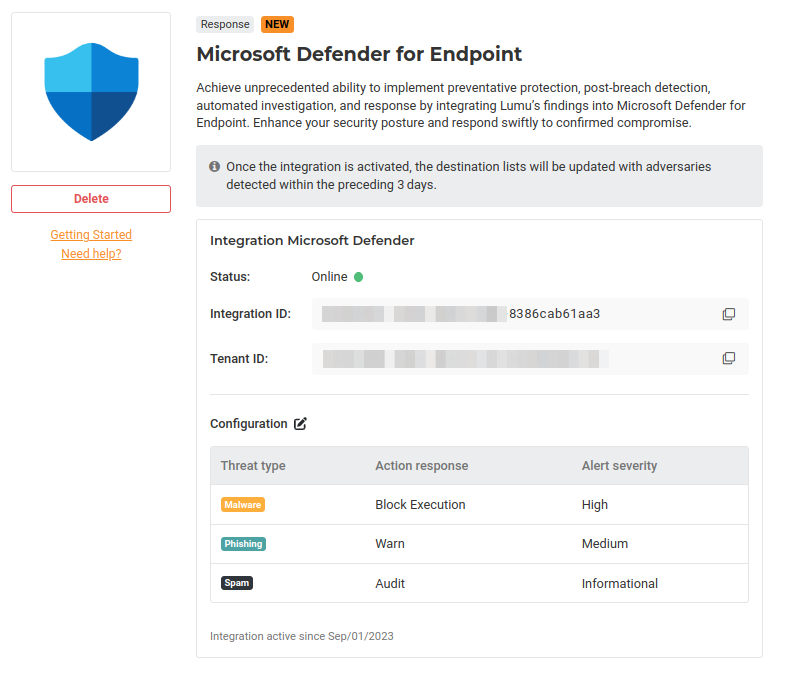Click the Alert severity column header
Viewport: 794px width, 678px height.
619,466
